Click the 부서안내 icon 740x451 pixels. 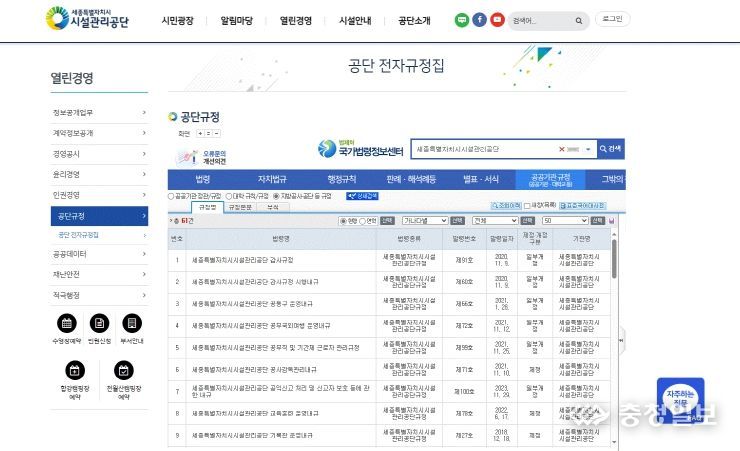(x=132, y=323)
